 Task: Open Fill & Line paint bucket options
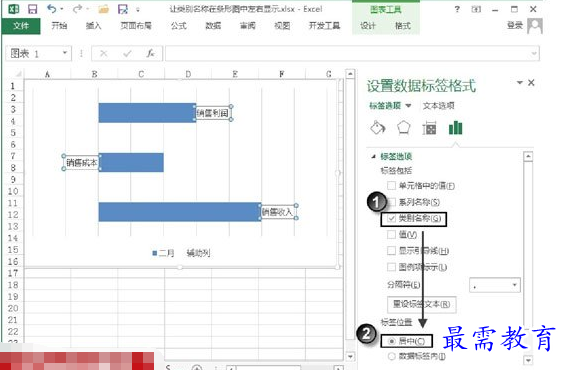coord(378,128)
